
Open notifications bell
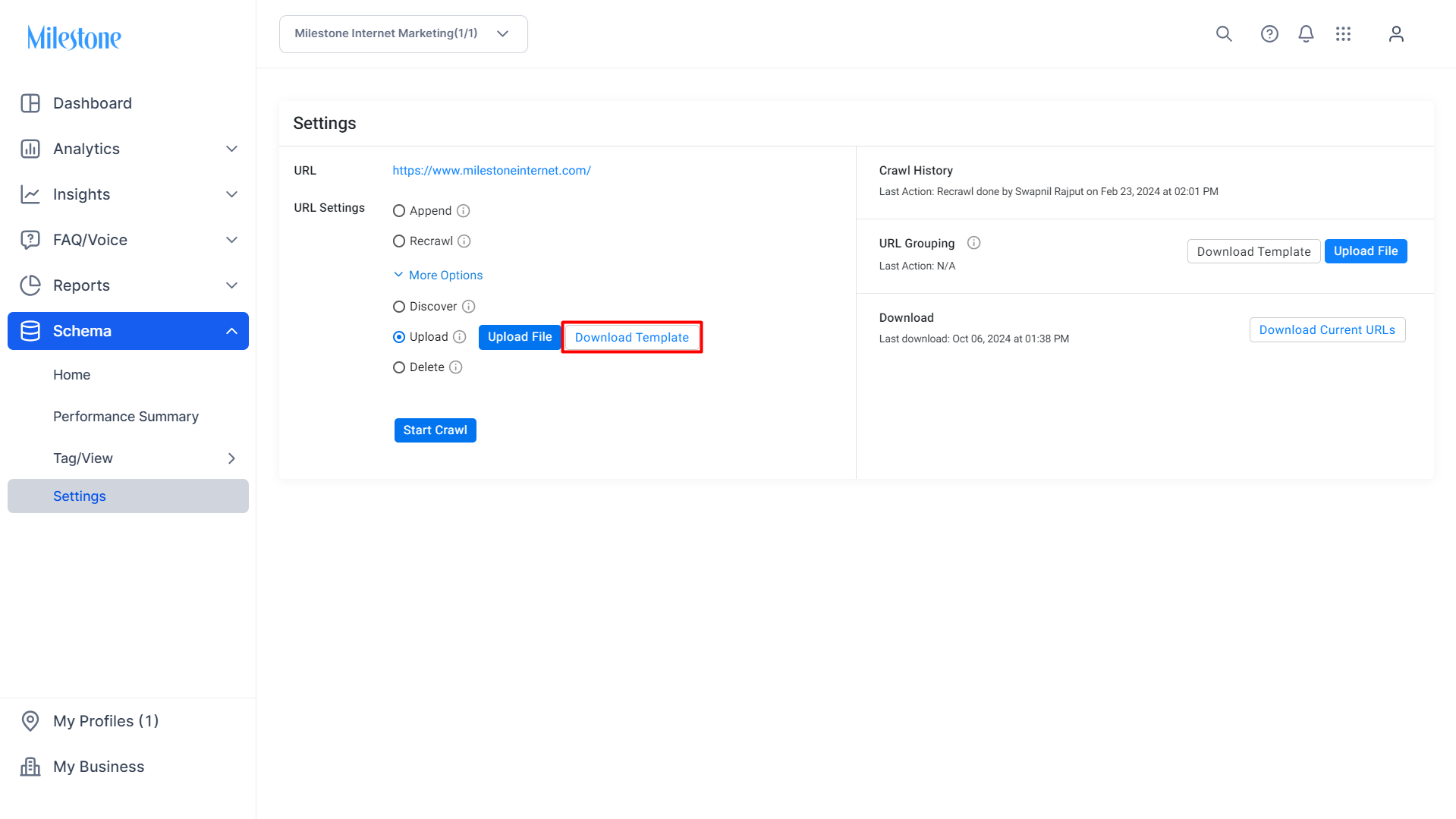pyautogui.click(x=1306, y=33)
